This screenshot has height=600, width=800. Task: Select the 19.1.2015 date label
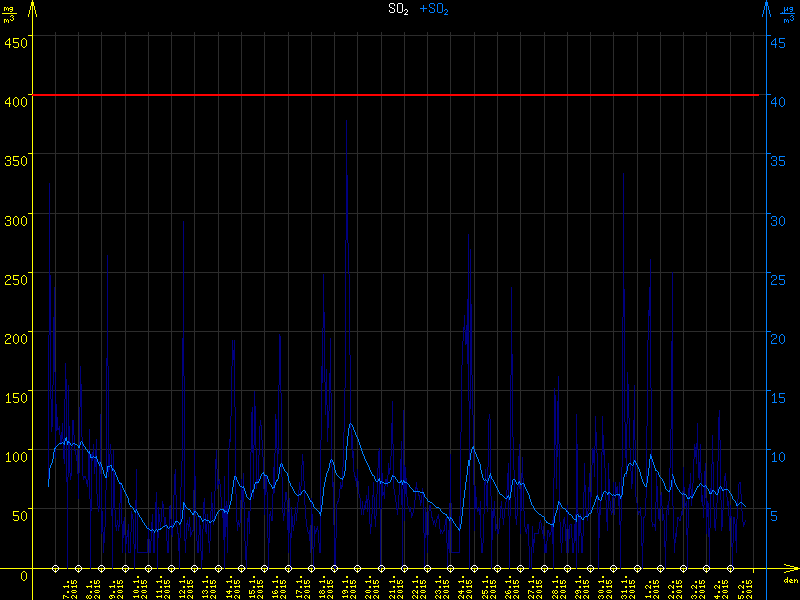click(345, 585)
